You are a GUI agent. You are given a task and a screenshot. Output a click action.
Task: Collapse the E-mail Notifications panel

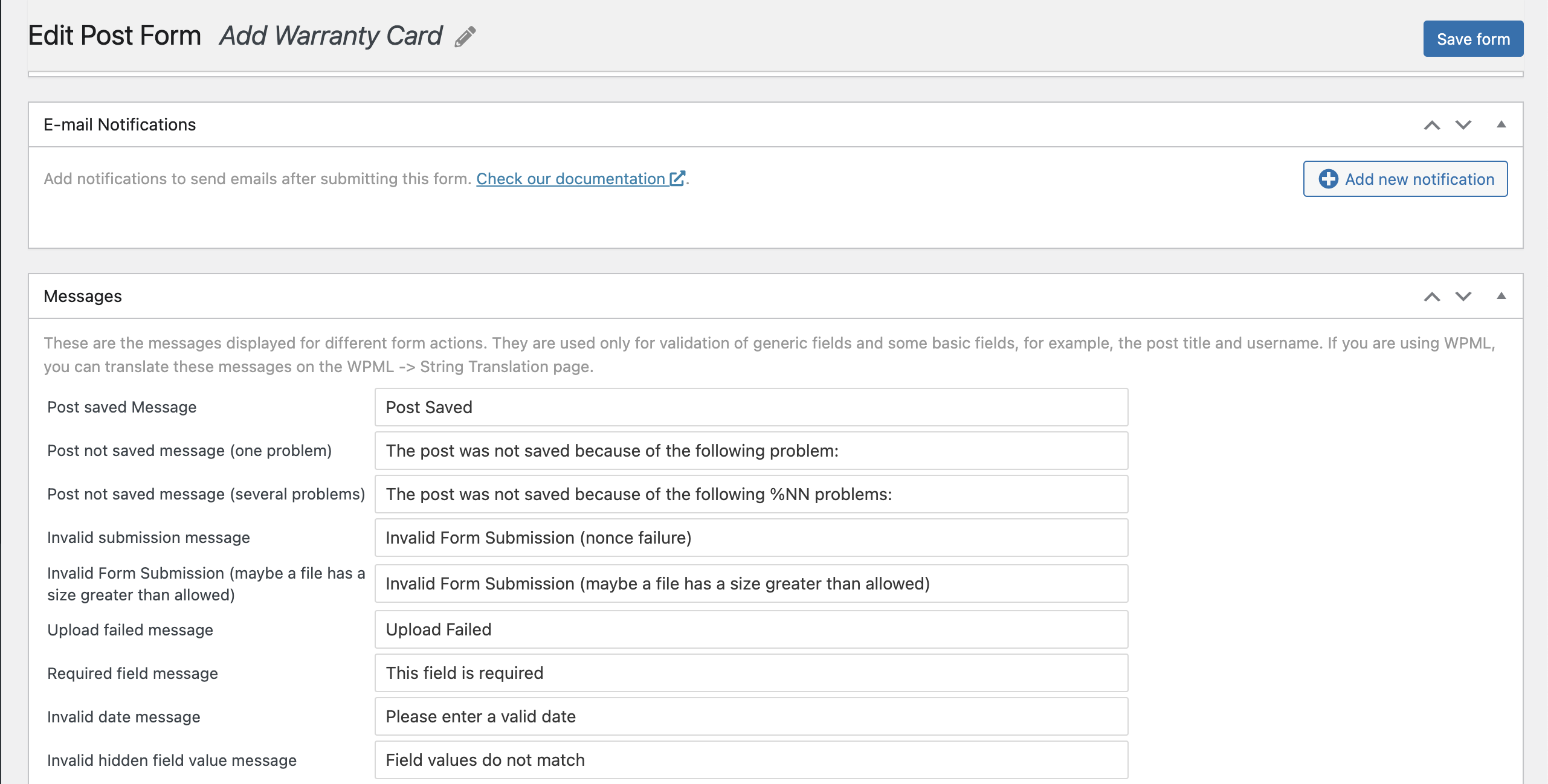click(1501, 124)
